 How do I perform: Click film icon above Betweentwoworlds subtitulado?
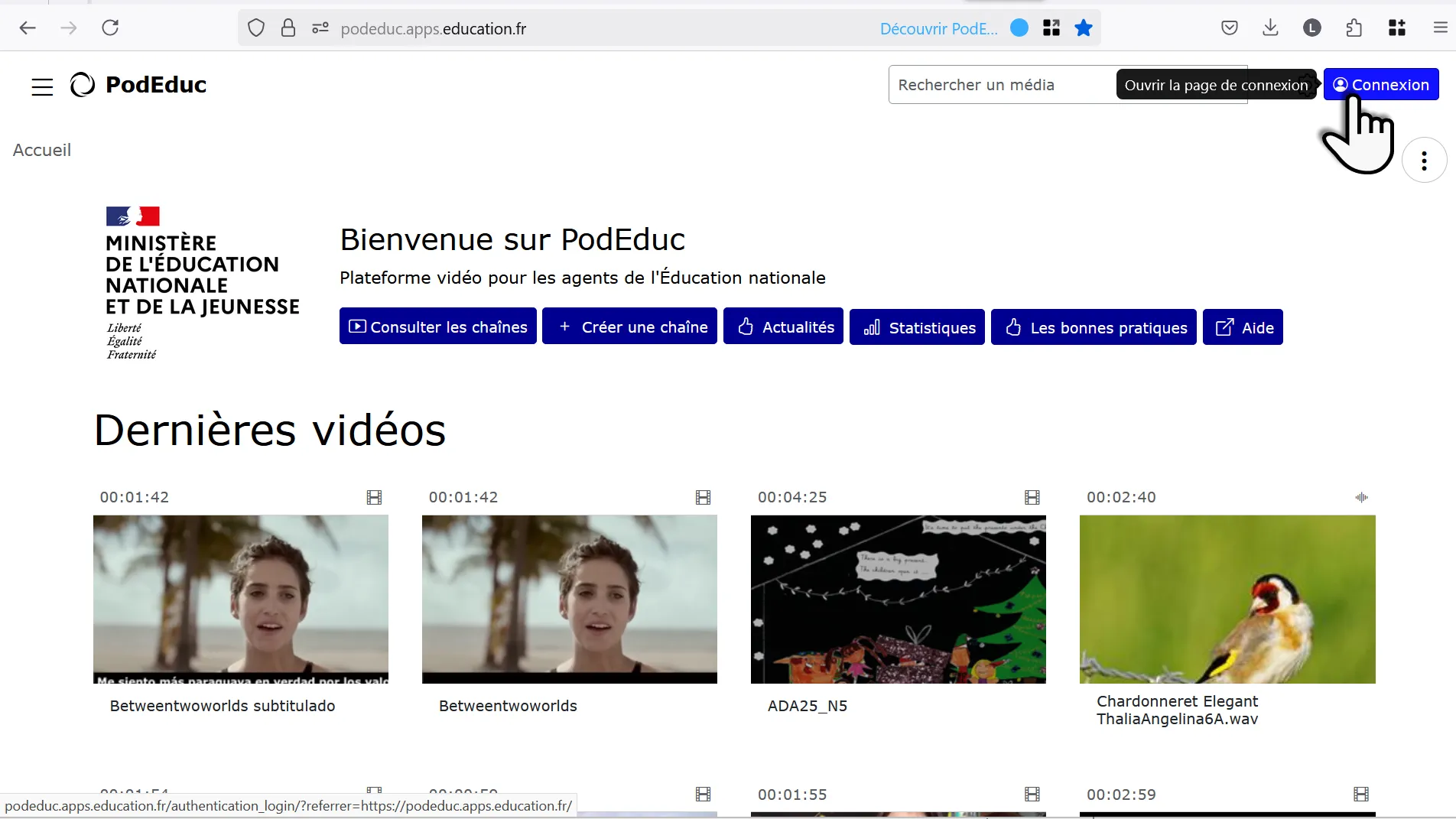tap(374, 498)
